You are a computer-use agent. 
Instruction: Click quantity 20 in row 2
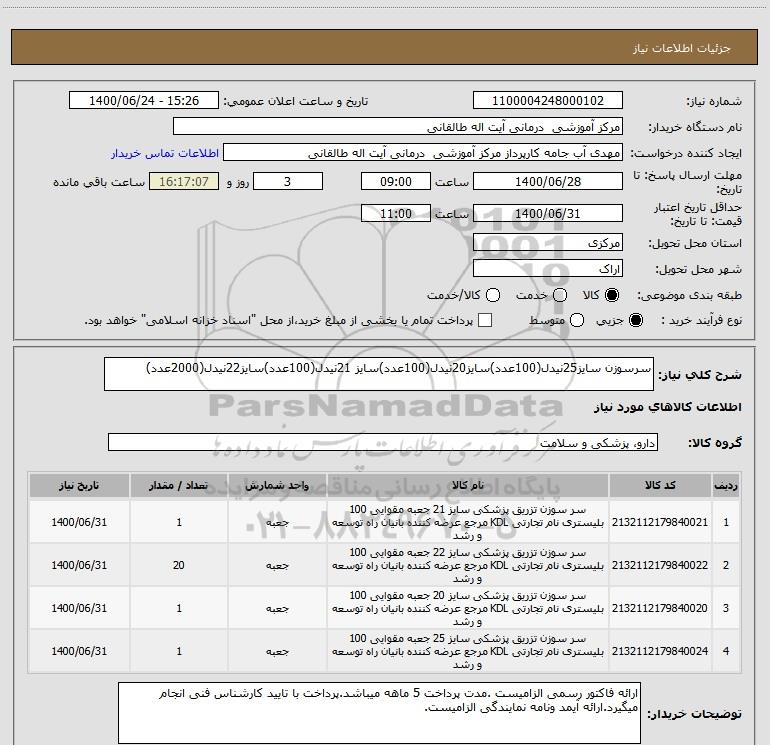179,565
